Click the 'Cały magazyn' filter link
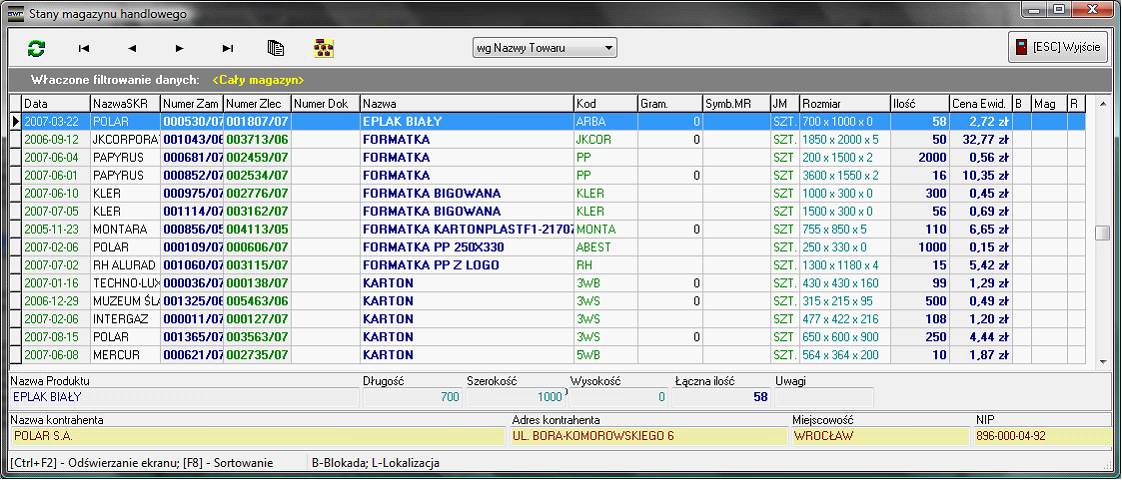 pos(258,79)
